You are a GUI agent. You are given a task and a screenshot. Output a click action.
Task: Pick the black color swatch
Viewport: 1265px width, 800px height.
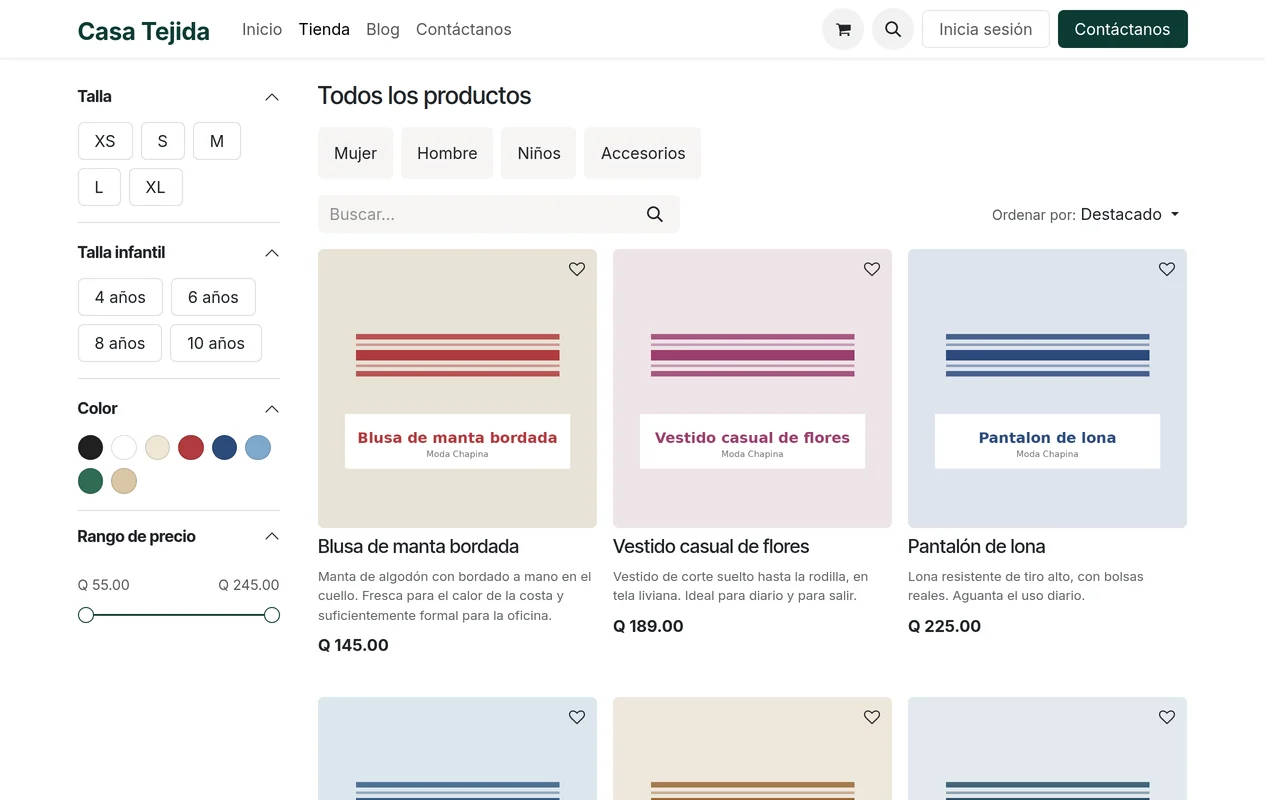91,447
